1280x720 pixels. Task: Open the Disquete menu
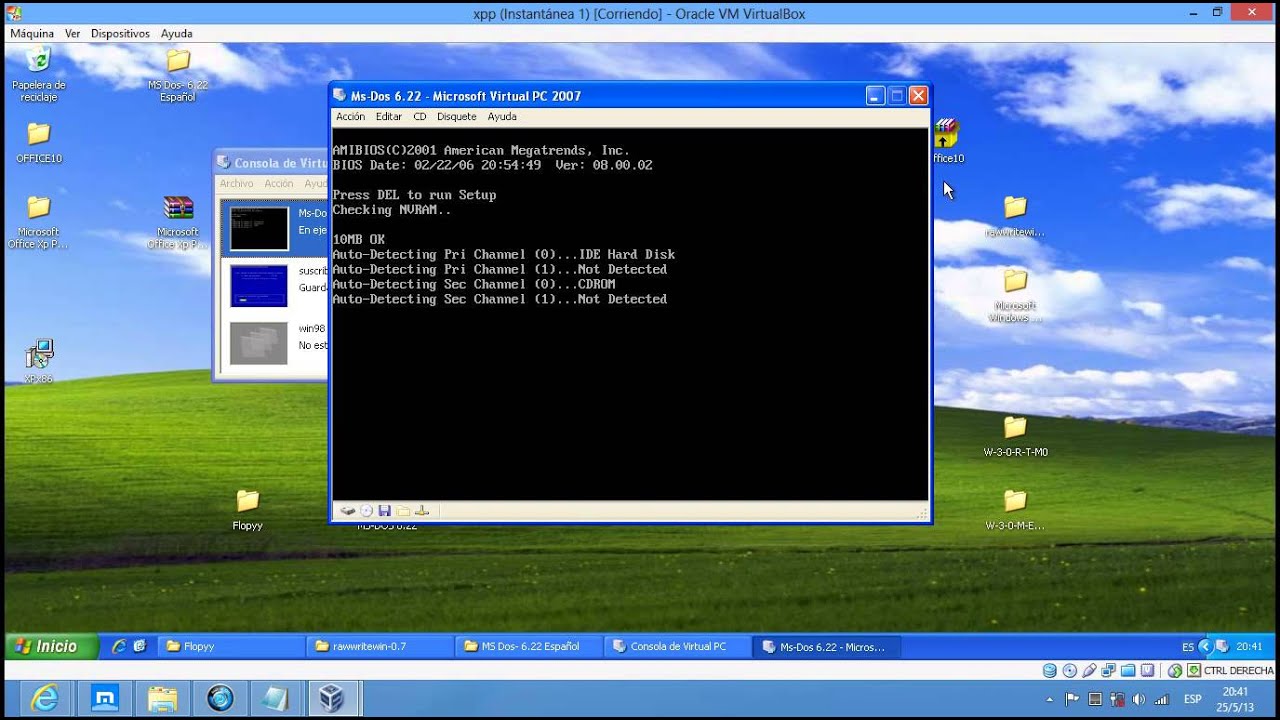[x=456, y=117]
